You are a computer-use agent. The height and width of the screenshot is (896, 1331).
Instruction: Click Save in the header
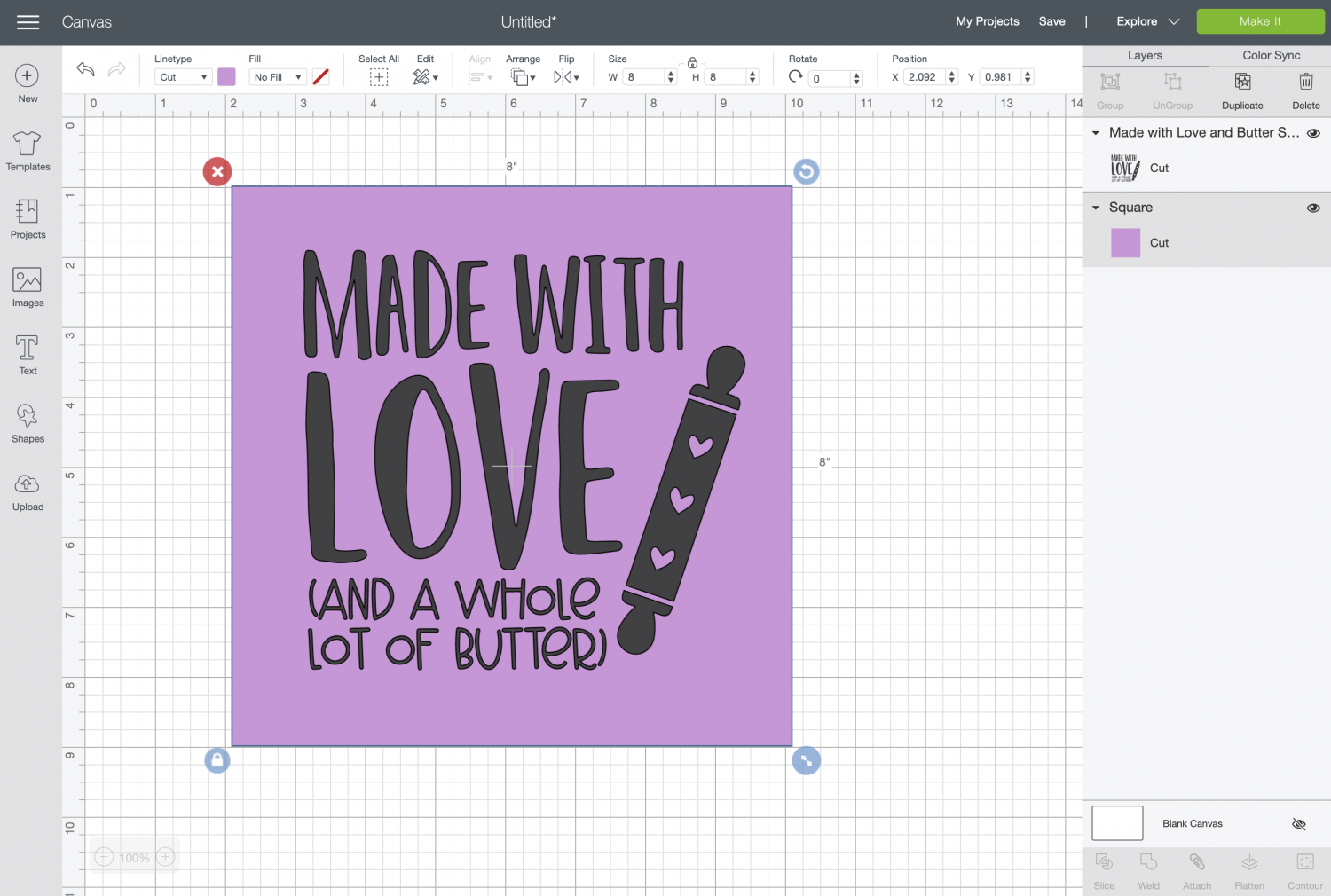tap(1051, 21)
